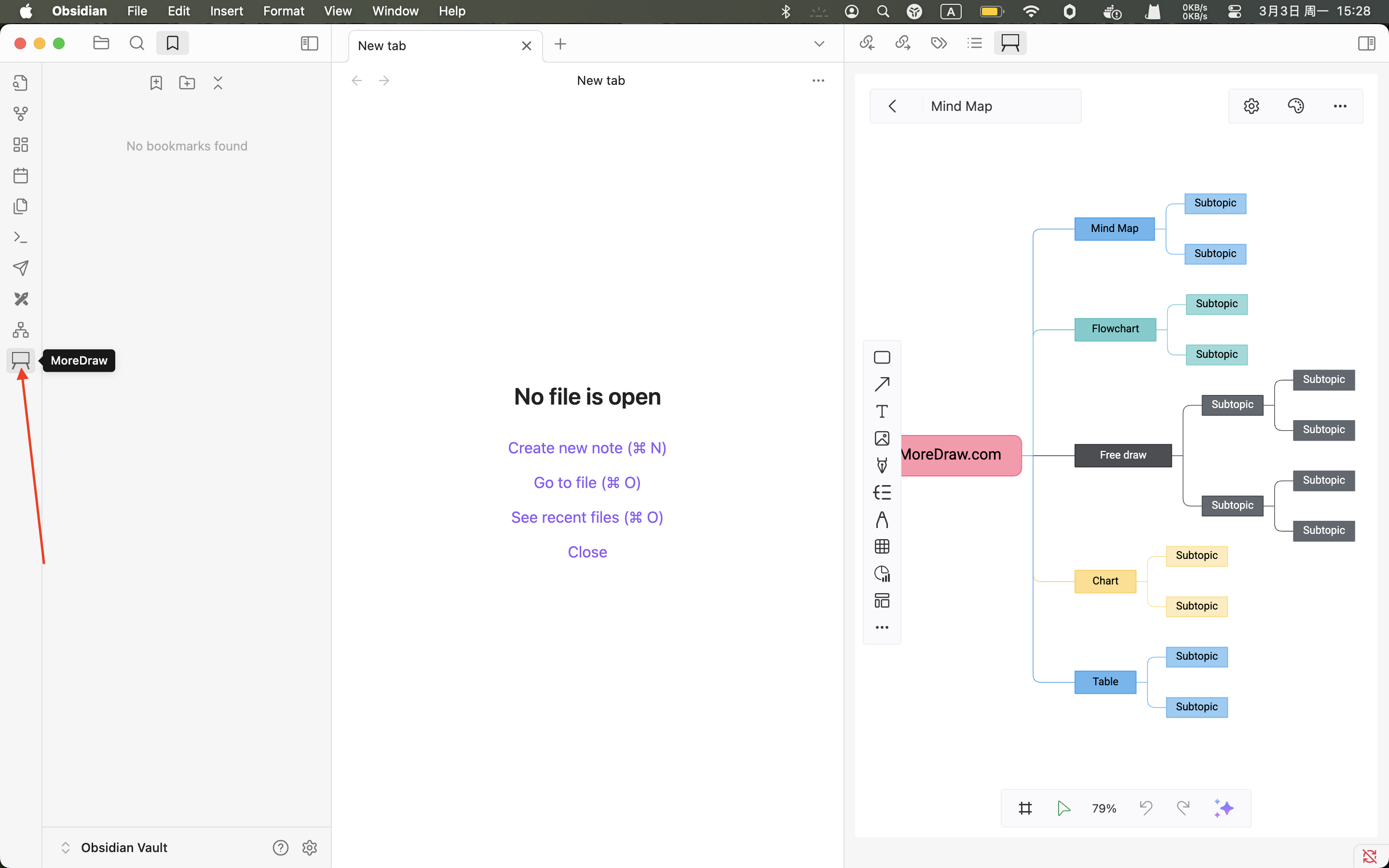The height and width of the screenshot is (868, 1389).
Task: Toggle the left sidebar panel
Action: 309,43
